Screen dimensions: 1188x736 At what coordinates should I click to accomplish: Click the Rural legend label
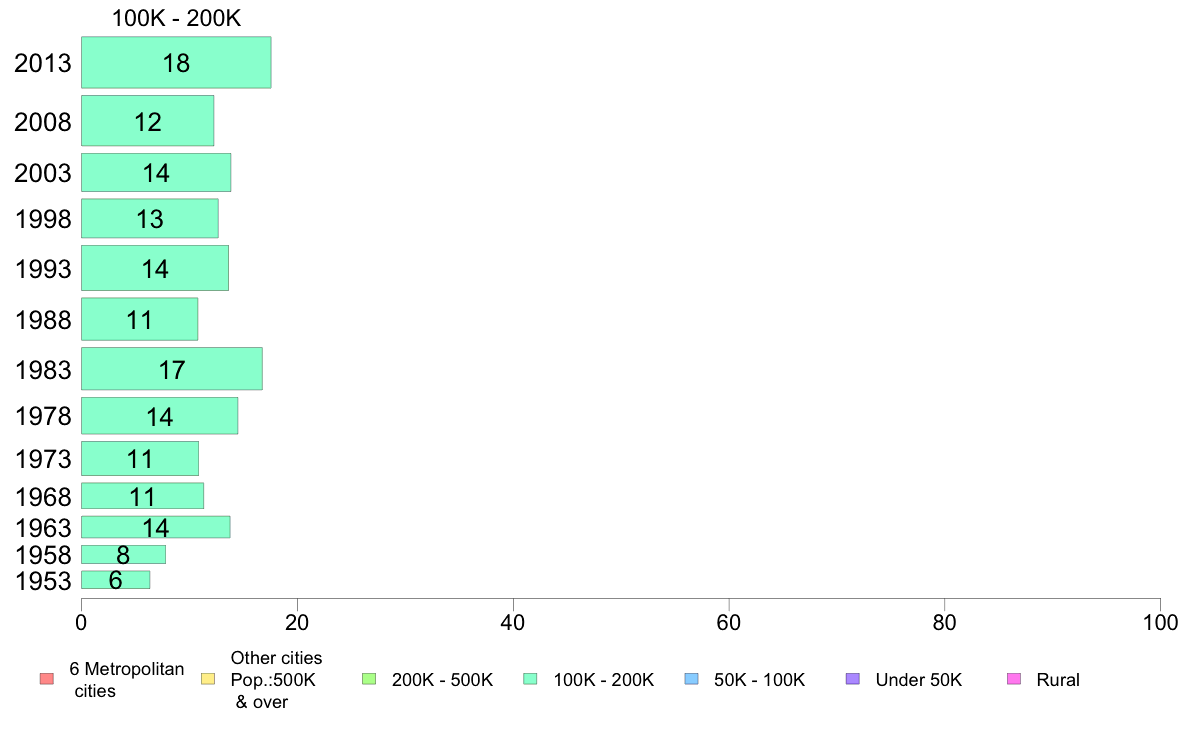pos(1058,680)
